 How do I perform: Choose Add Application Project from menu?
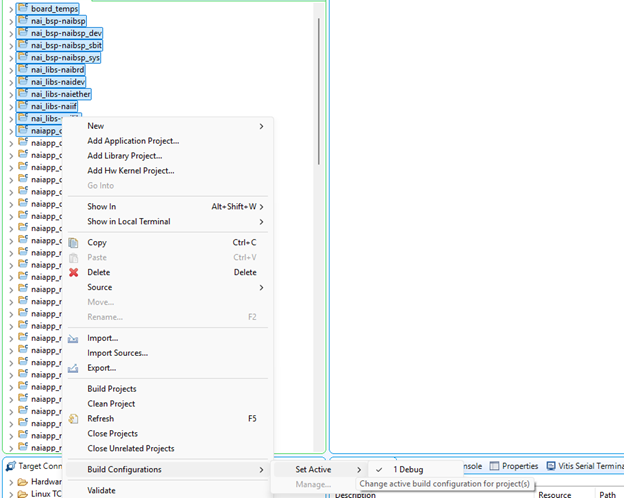[x=133, y=141]
